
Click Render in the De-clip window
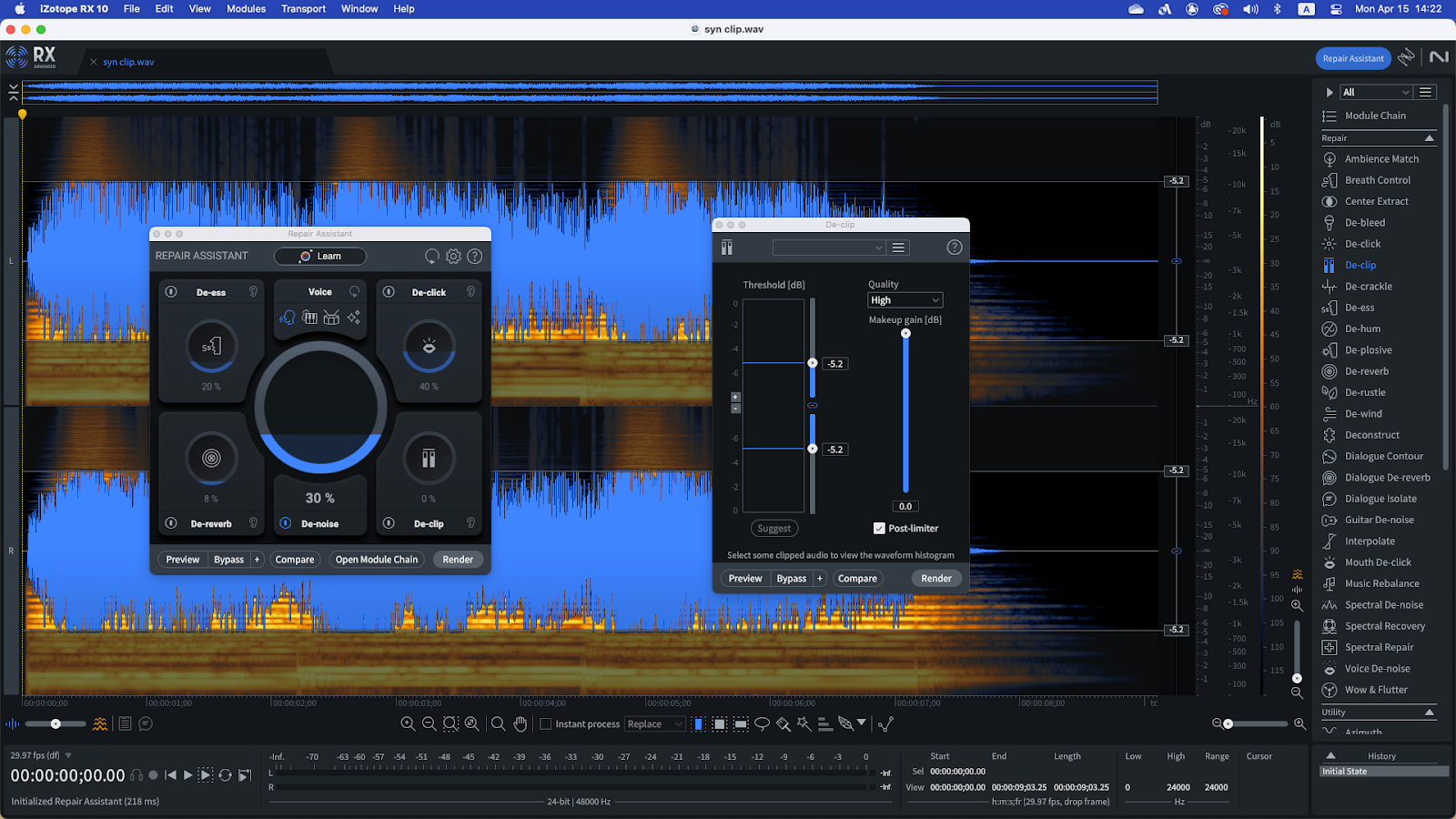pos(936,579)
